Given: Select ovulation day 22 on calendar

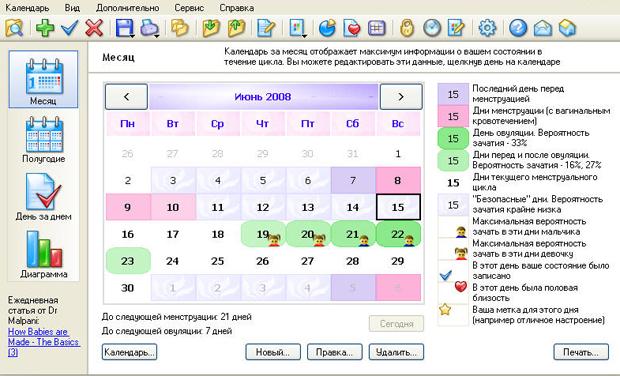Looking at the screenshot, I should (398, 234).
